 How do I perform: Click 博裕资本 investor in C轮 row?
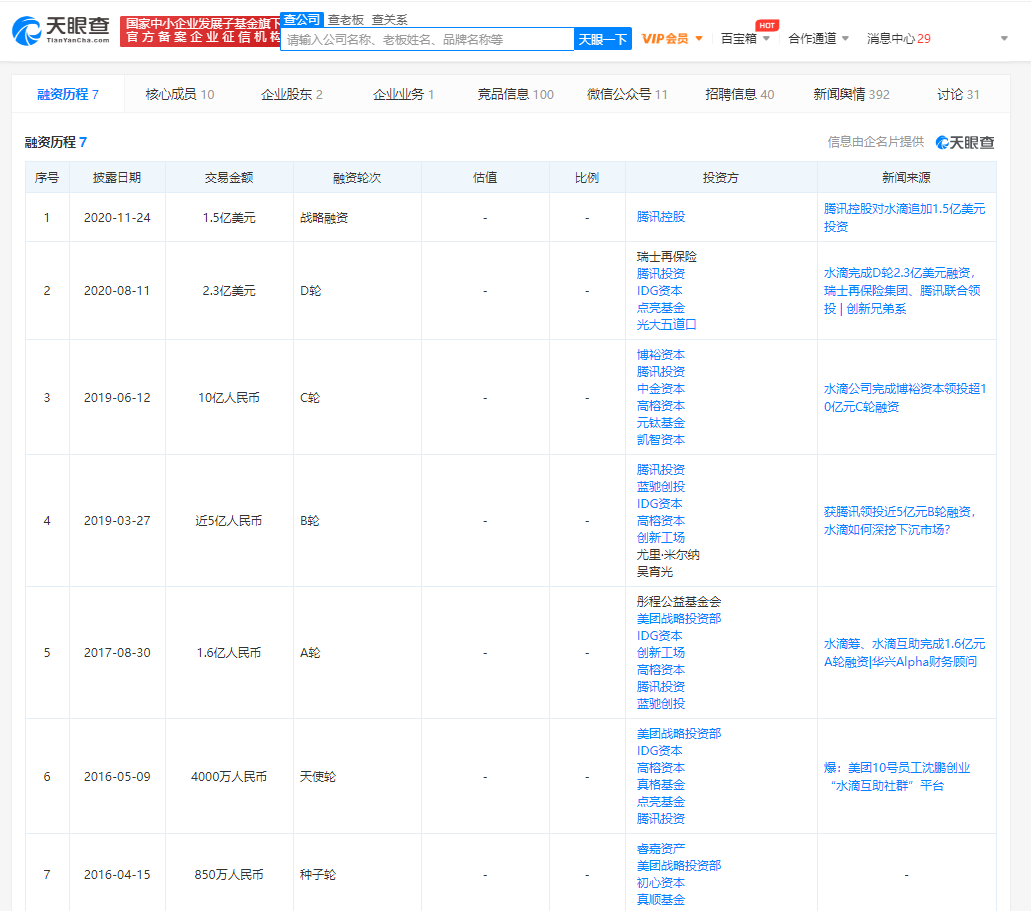pyautogui.click(x=661, y=355)
